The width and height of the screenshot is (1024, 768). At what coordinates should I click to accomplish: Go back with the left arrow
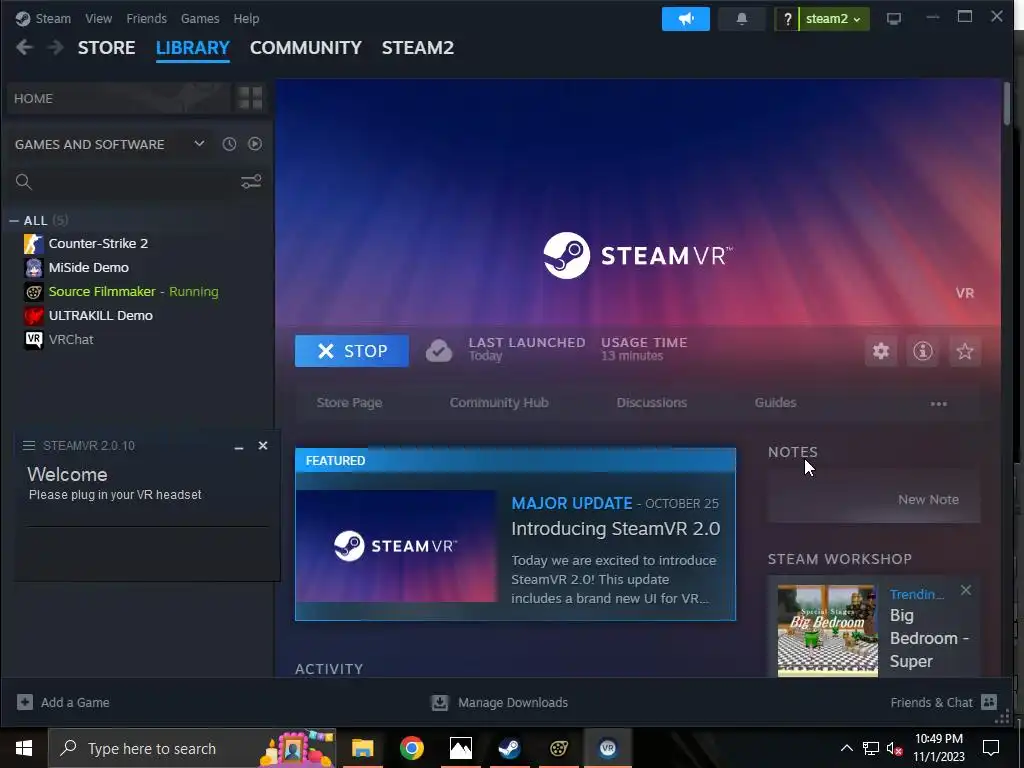pyautogui.click(x=24, y=48)
